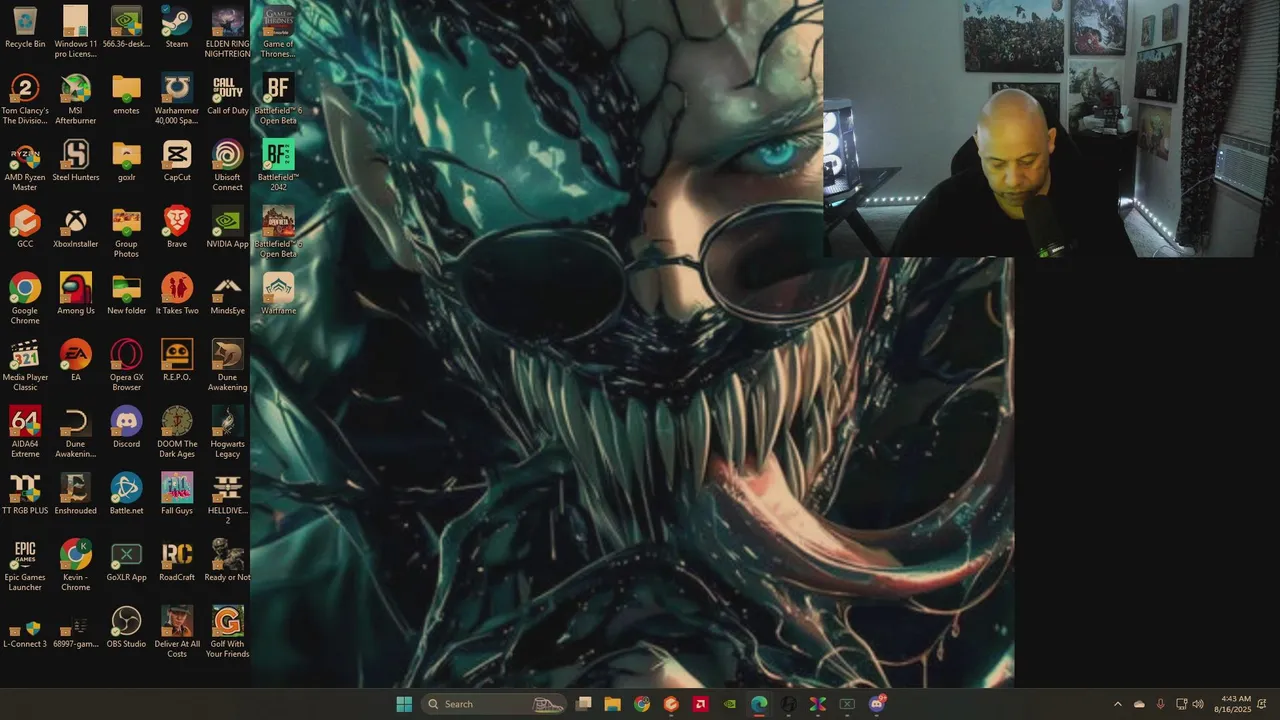Launch Warframe from the desktop
The height and width of the screenshot is (720, 1280).
(x=278, y=294)
